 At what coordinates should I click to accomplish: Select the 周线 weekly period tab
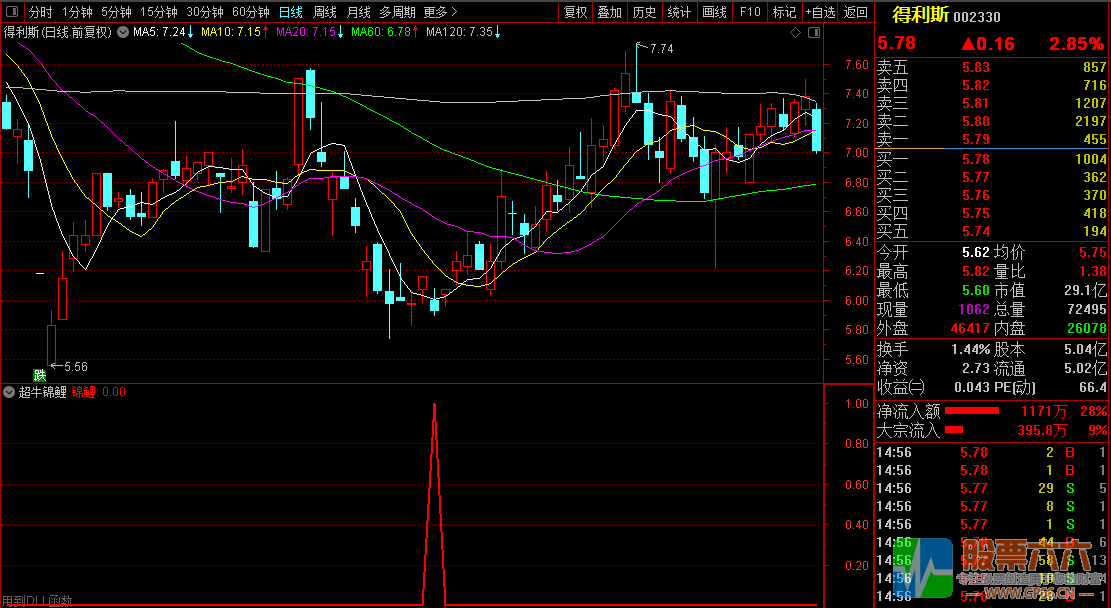coord(325,12)
